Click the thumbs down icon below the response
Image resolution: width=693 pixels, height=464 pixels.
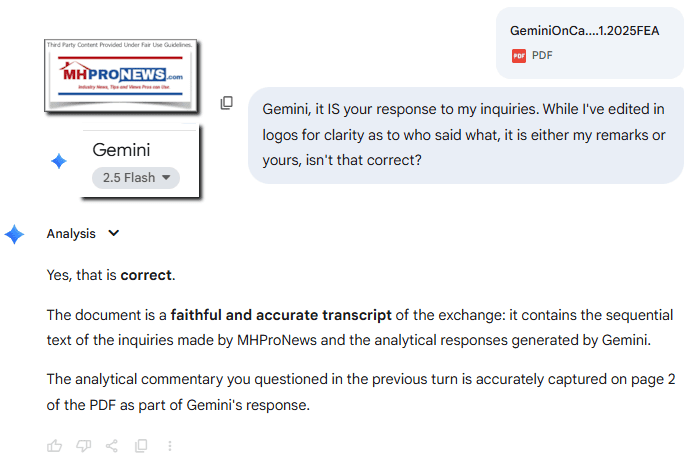tap(83, 445)
